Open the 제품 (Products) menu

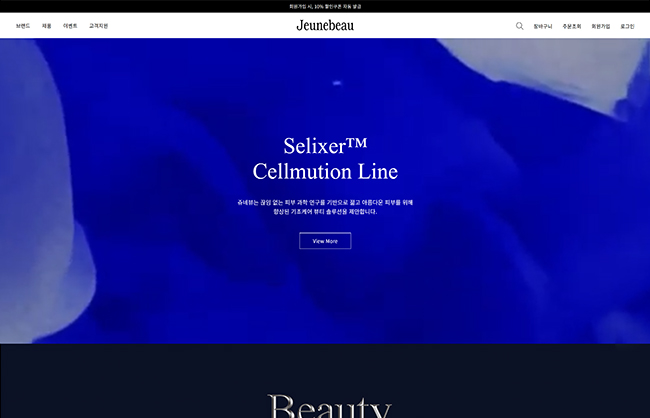(x=46, y=26)
